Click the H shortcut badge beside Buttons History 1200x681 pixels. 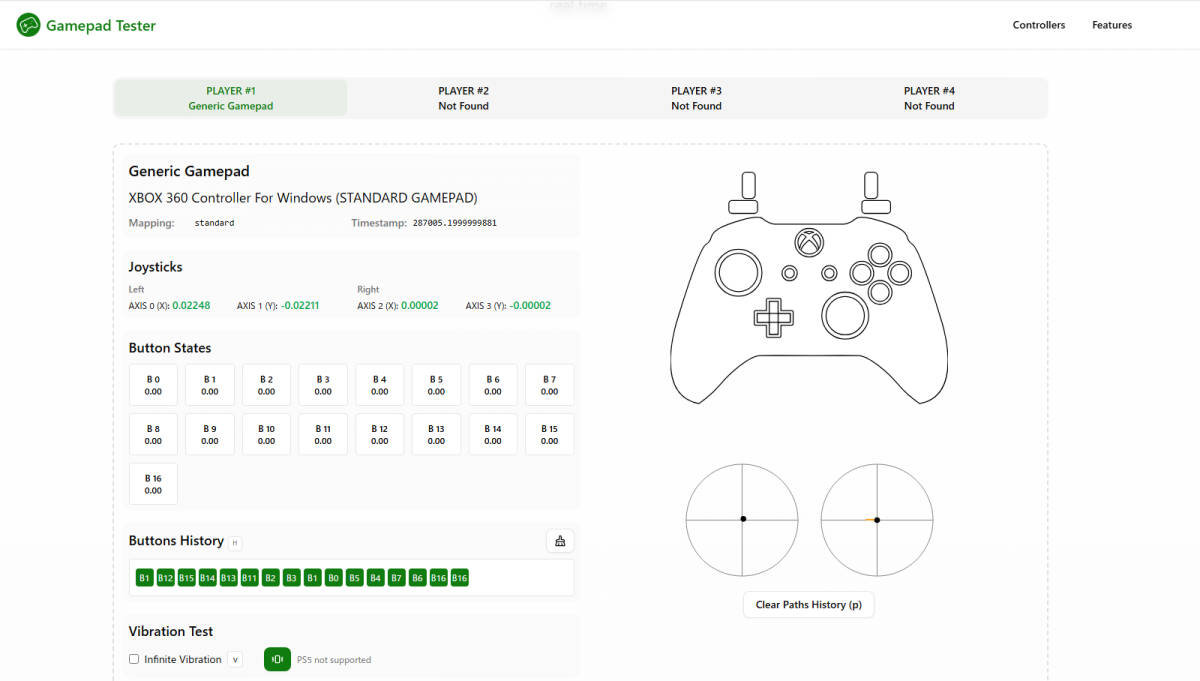click(x=235, y=543)
